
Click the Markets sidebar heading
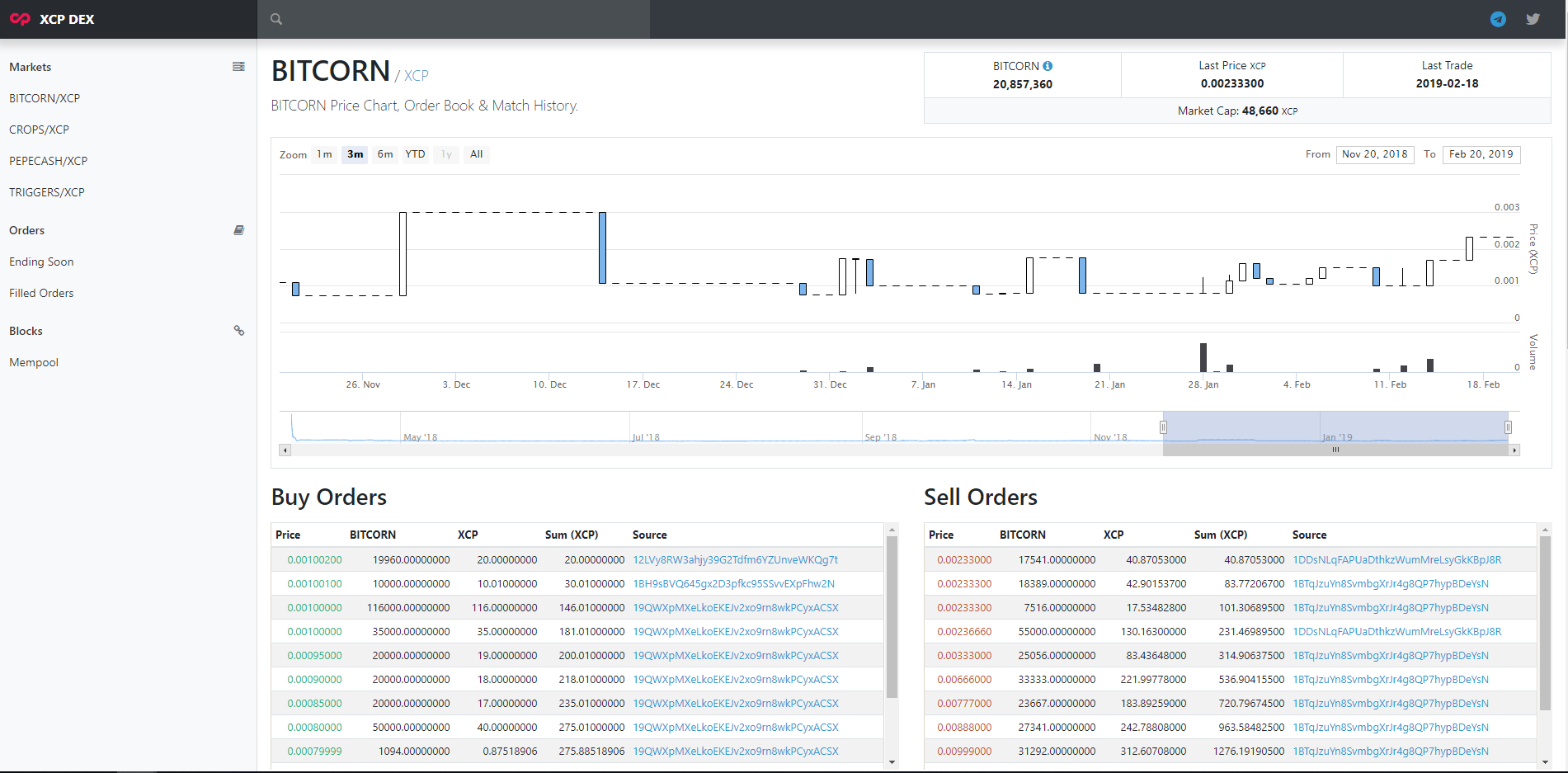pos(30,67)
